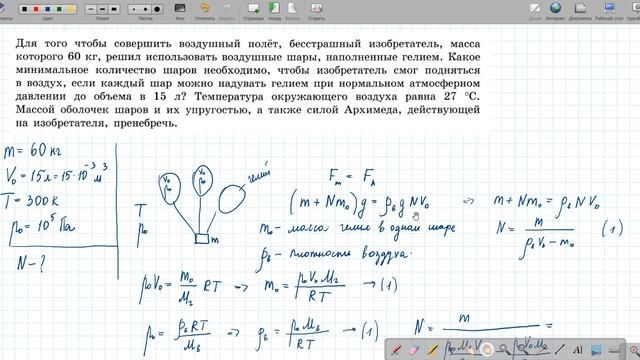Select the black pen color

[24, 9]
